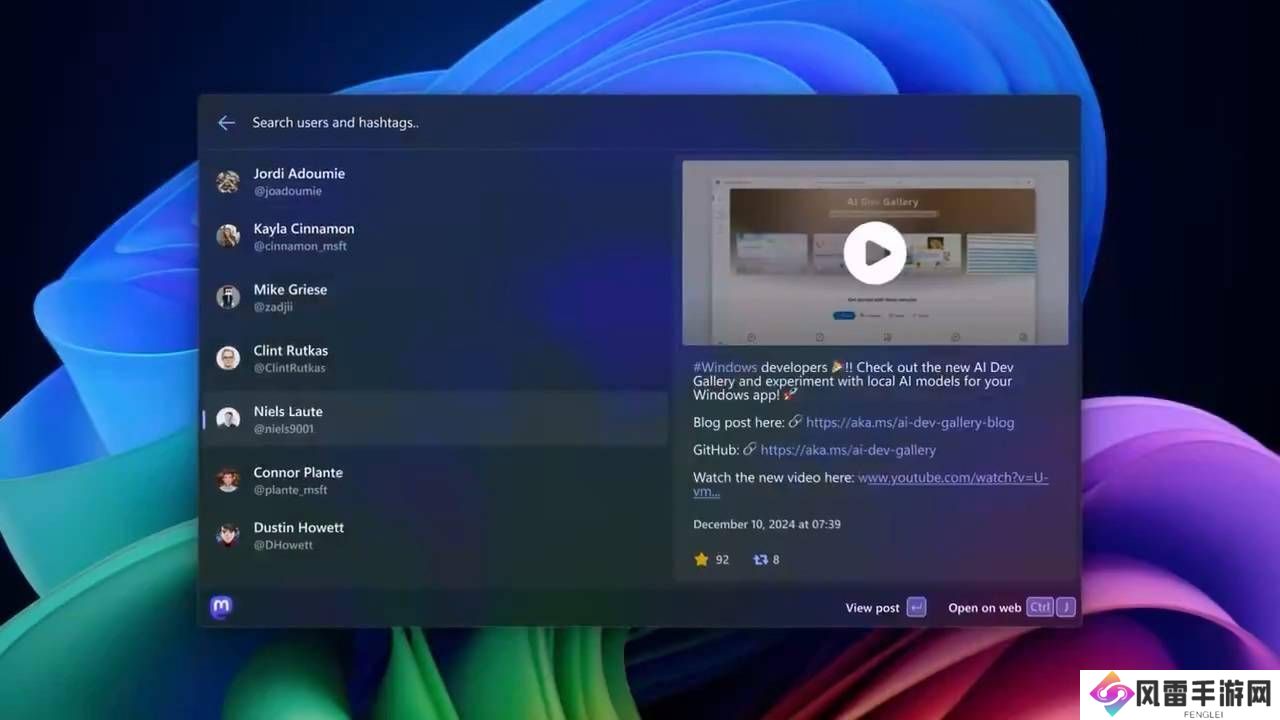1280x720 pixels.
Task: Play the AI Dev Gallery video
Action: (x=875, y=253)
